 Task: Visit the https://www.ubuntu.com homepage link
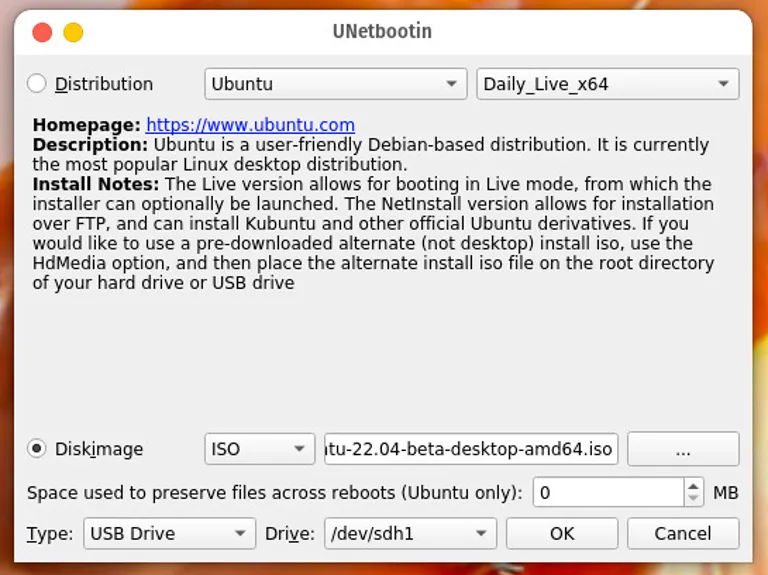click(x=250, y=125)
